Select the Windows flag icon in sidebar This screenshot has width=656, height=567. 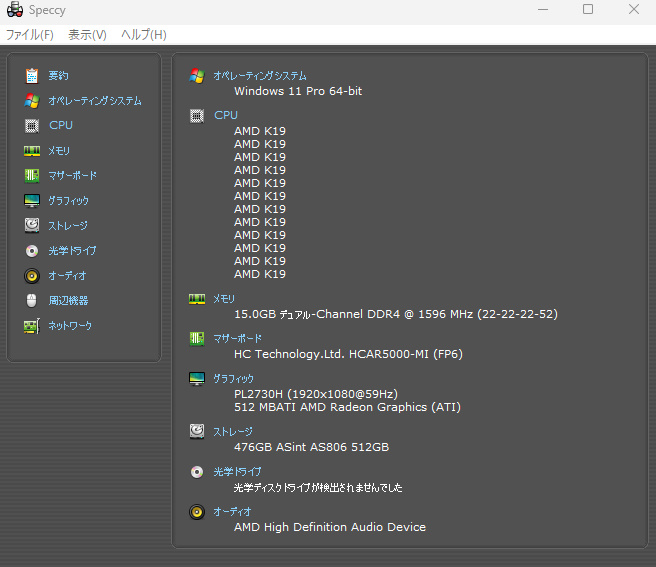32,101
